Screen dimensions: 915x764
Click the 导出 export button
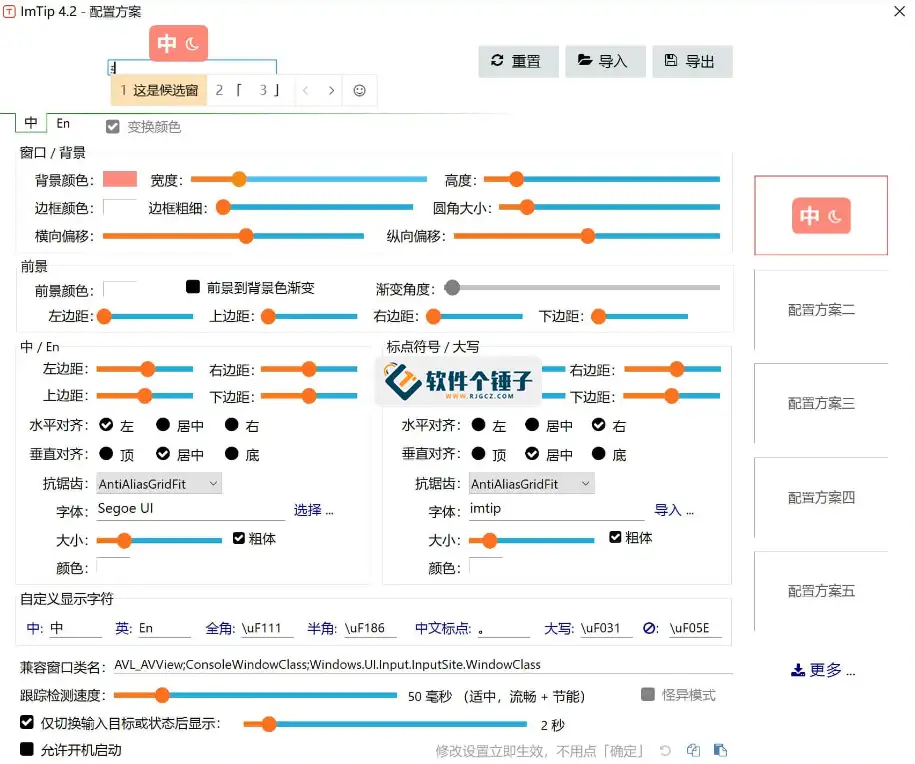point(692,61)
